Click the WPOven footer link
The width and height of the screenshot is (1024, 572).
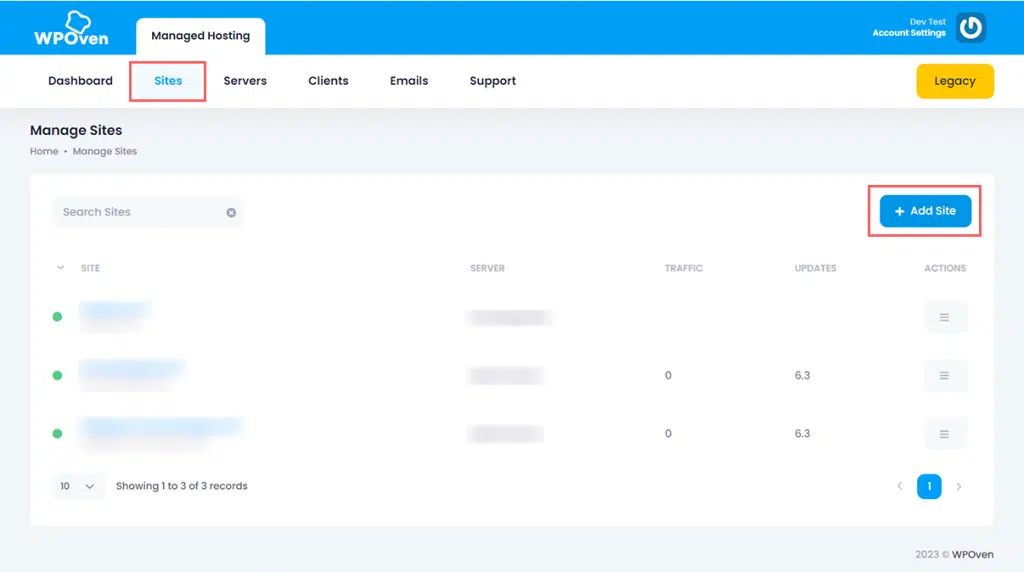(972, 554)
